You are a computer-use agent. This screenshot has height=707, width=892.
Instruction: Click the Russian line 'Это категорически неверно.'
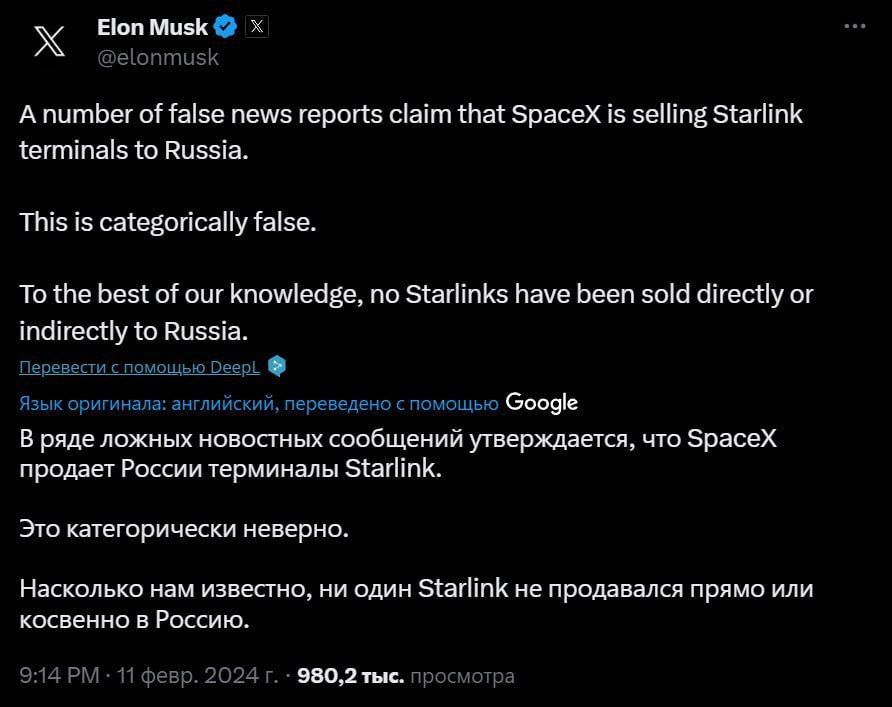click(x=183, y=528)
